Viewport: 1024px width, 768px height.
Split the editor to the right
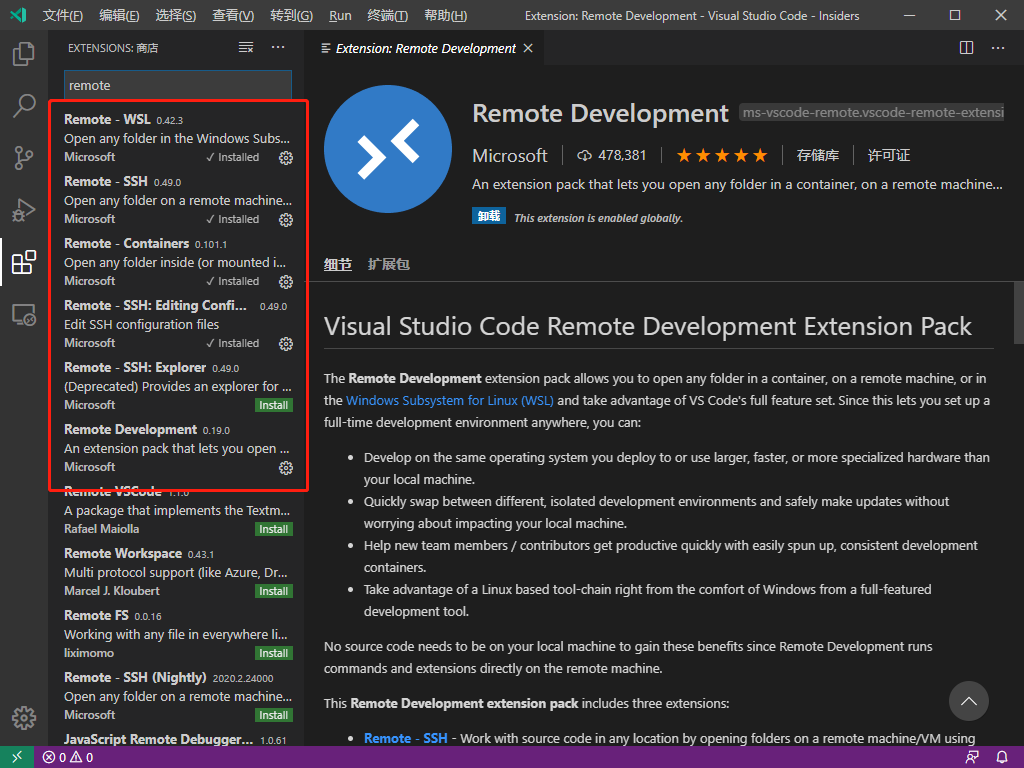pyautogui.click(x=967, y=48)
